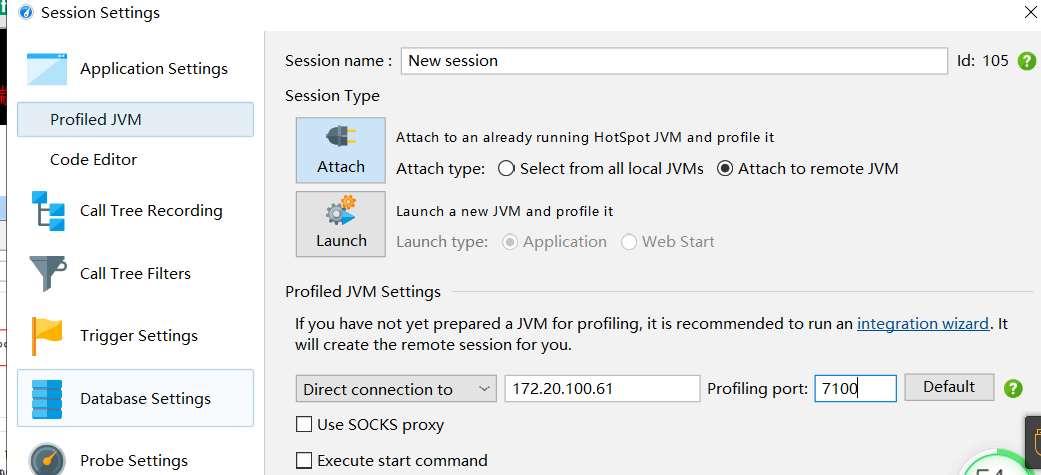1041x475 pixels.
Task: Choose the Launch session type button
Action: click(x=341, y=224)
